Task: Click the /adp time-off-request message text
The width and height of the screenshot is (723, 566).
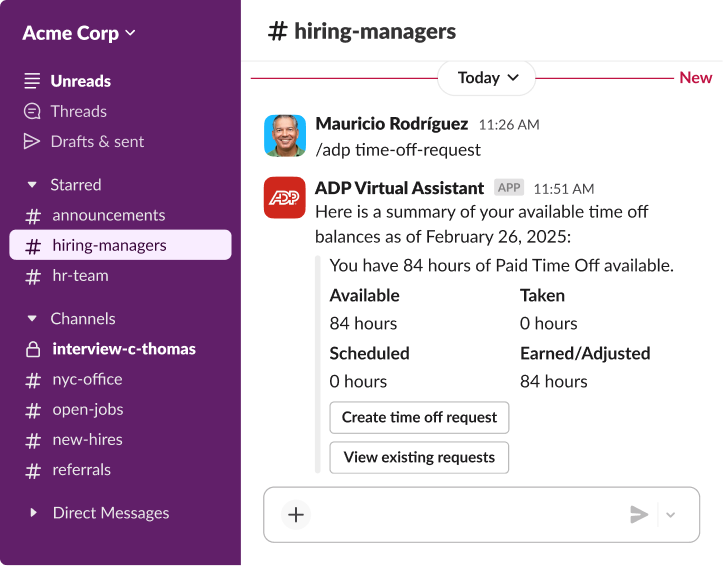Action: pos(397,150)
